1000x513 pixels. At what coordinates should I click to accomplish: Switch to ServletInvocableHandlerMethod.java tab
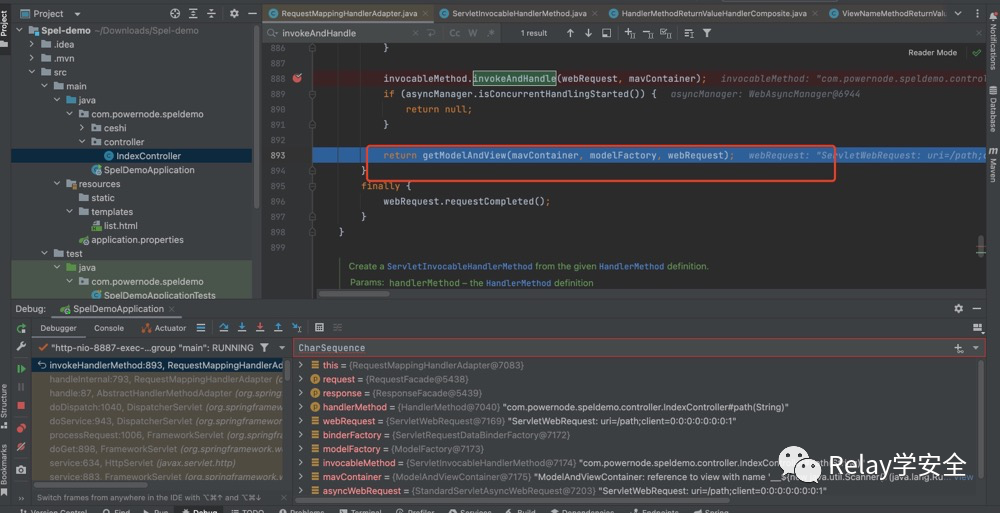tap(518, 13)
